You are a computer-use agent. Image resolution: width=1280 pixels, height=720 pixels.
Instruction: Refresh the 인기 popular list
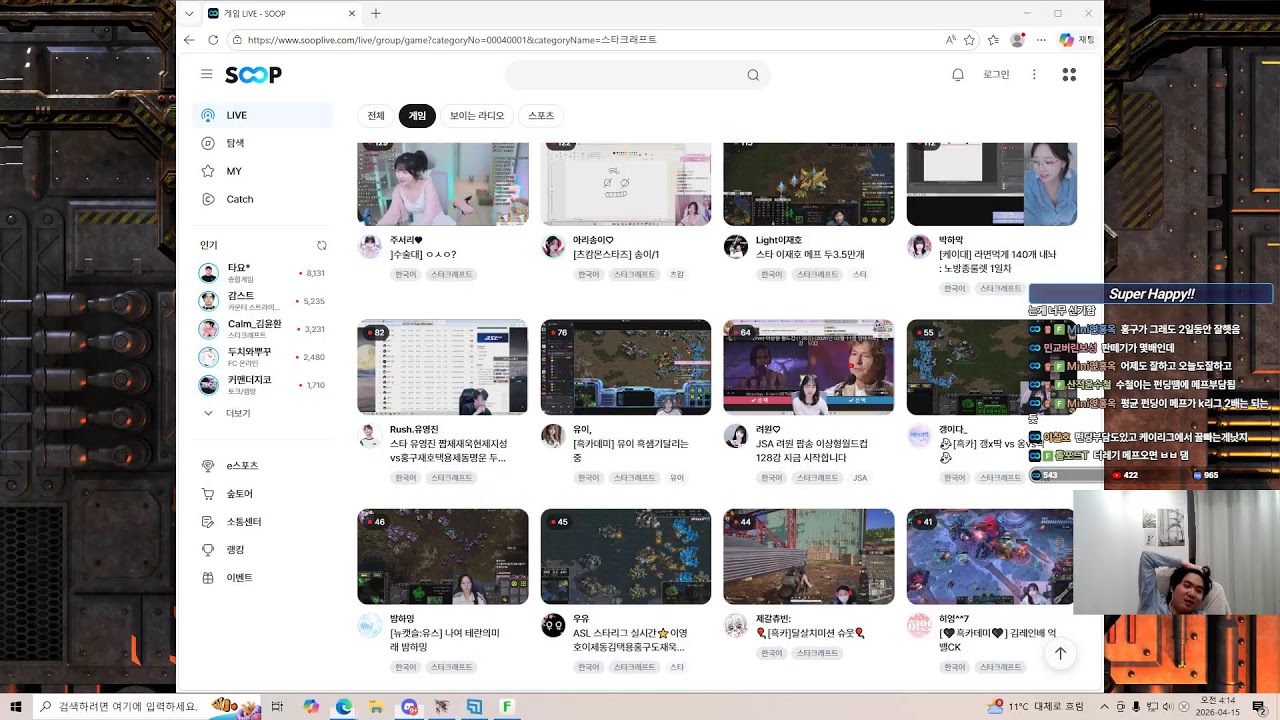(x=322, y=245)
